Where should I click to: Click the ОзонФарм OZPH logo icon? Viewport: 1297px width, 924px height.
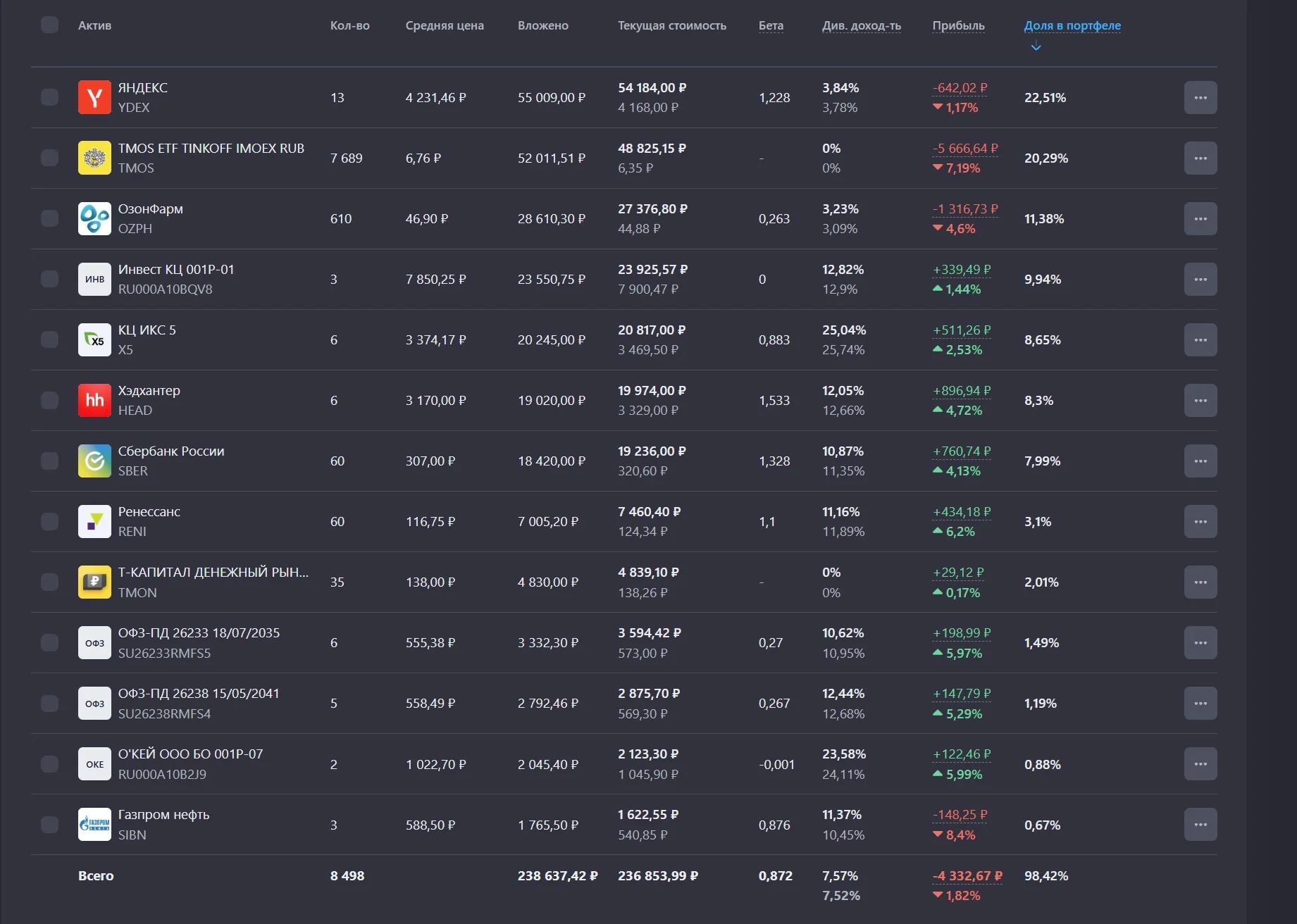click(94, 218)
